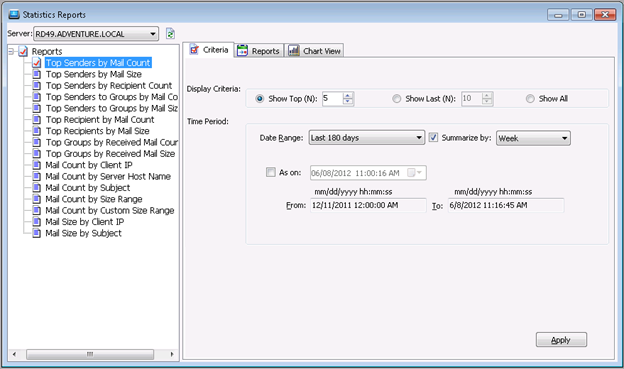Click the Criteria tab icon
Viewport: 624px width, 369px height.
194,50
